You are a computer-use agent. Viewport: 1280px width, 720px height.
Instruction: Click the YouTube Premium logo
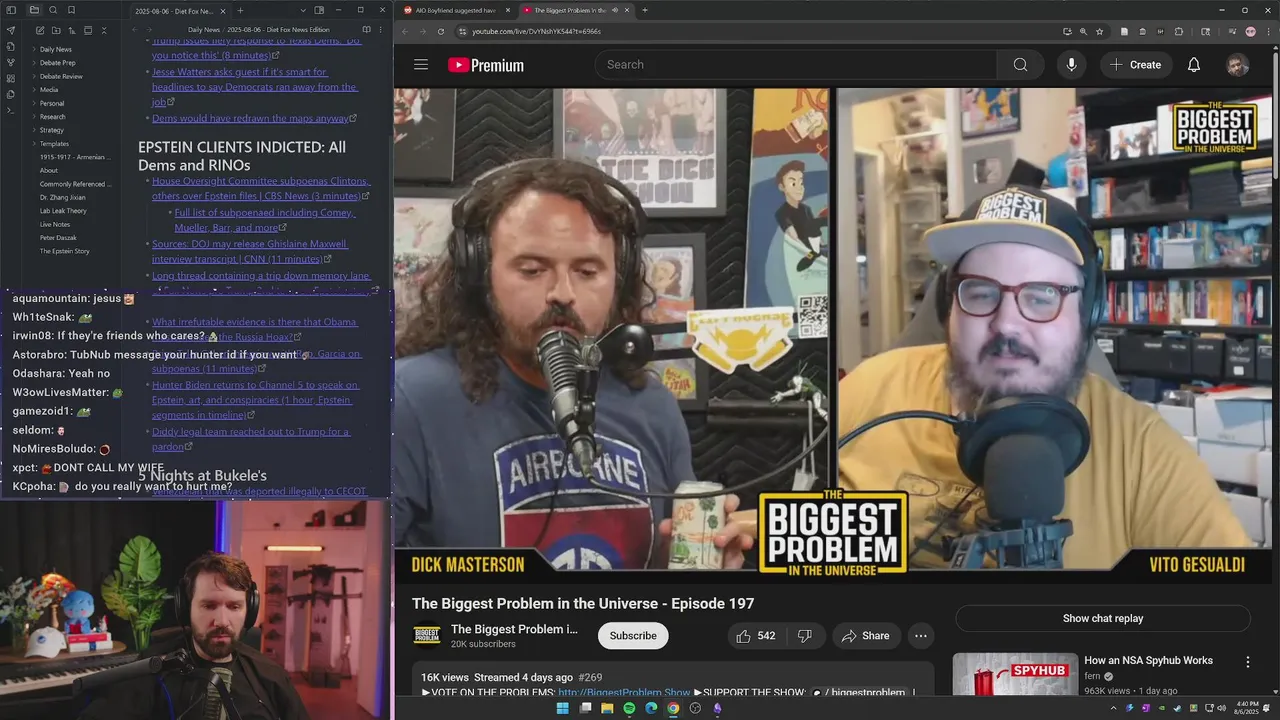point(486,65)
